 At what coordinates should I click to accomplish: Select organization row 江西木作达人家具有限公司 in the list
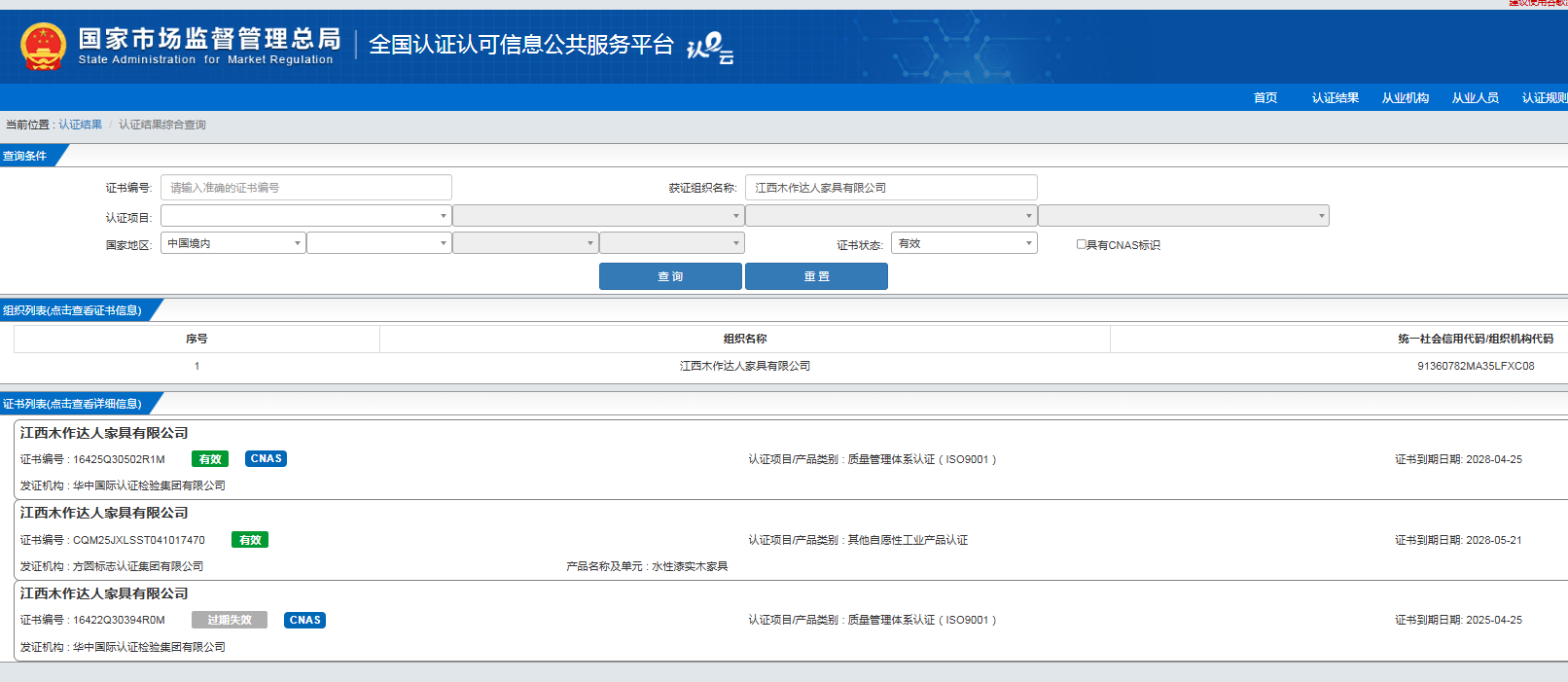click(745, 366)
